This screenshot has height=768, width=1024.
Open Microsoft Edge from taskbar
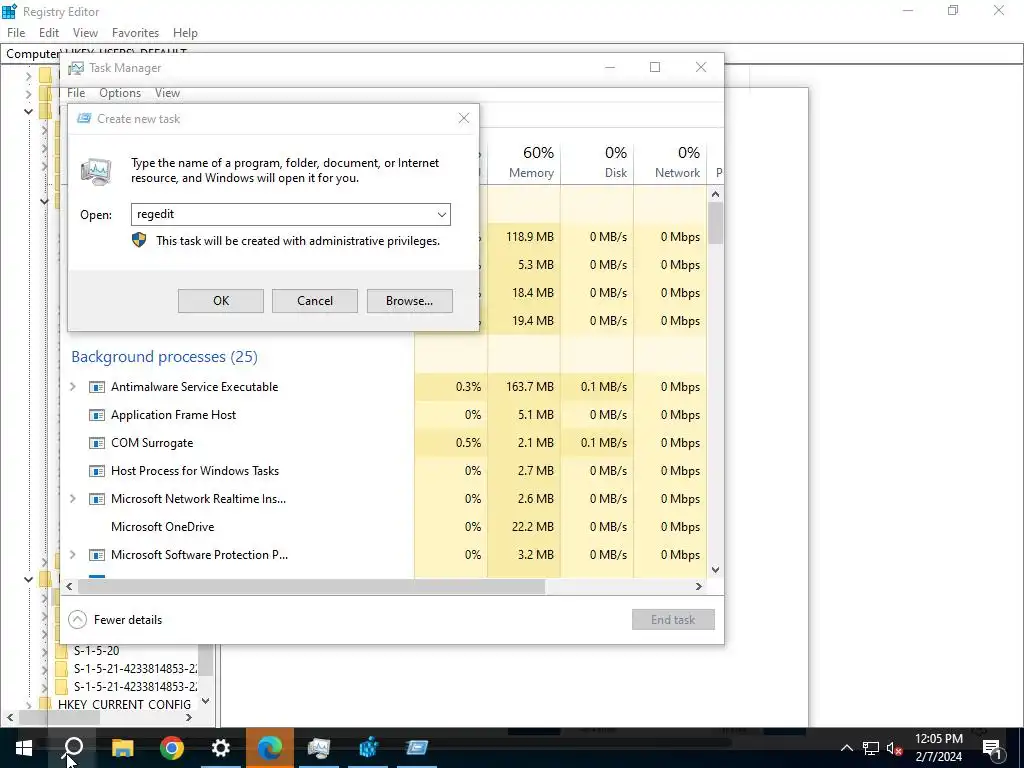click(x=270, y=748)
